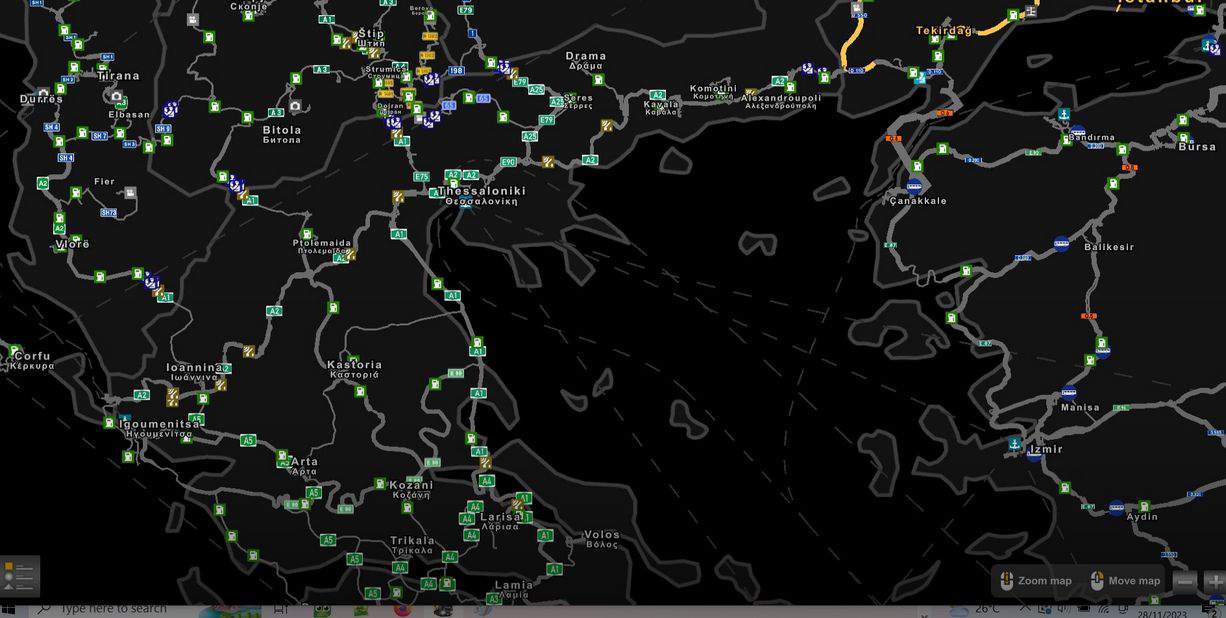Zoom in with the plus button
Screen dimensions: 1226x618
1214,581
